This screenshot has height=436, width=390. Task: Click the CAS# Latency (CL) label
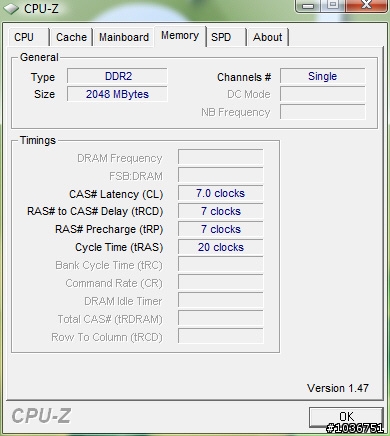pyautogui.click(x=116, y=194)
